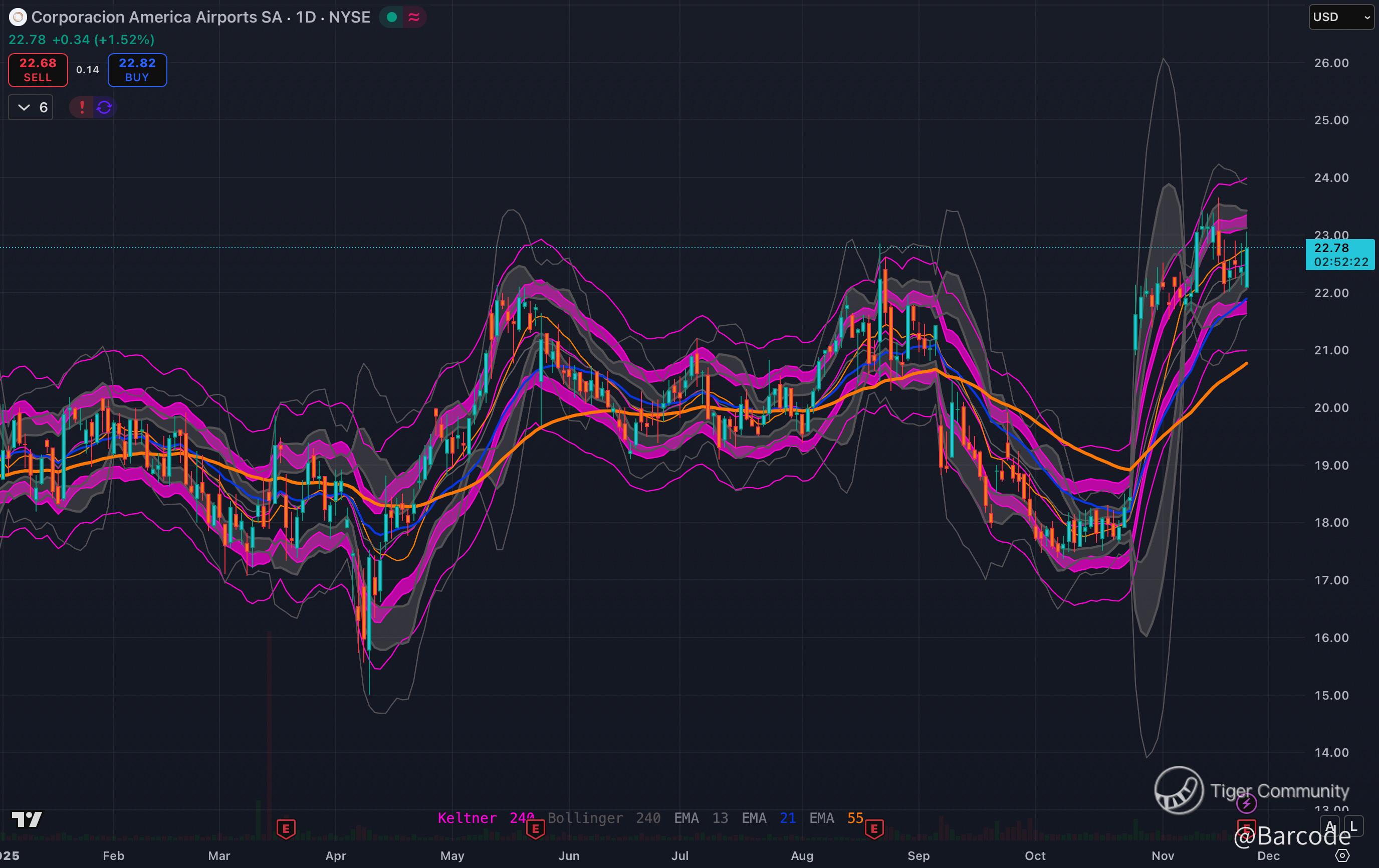Toggle auto scale with the A button

(x=1330, y=826)
